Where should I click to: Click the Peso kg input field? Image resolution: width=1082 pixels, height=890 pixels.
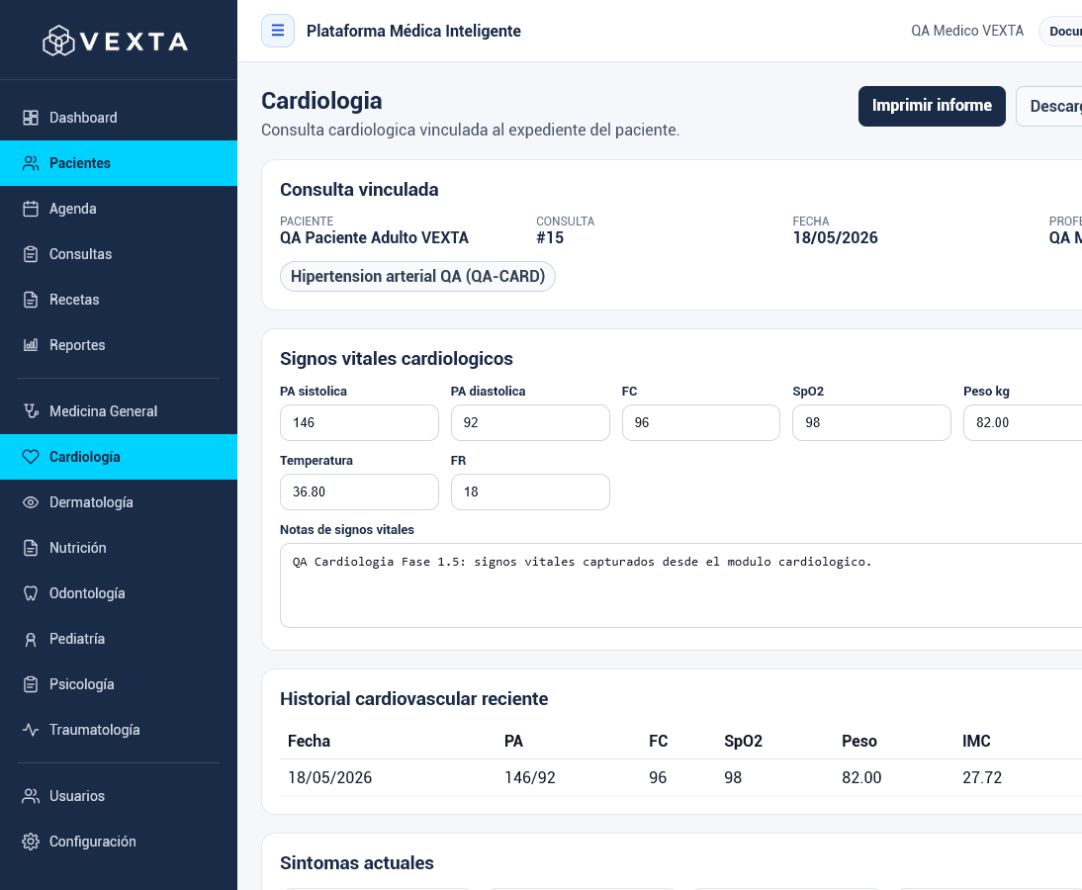tap(1023, 422)
